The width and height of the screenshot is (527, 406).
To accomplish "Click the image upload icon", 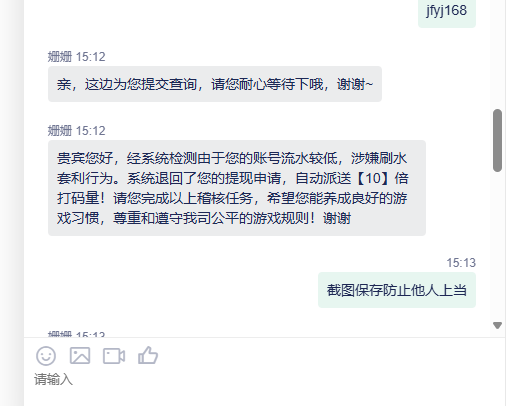I will click(x=80, y=356).
